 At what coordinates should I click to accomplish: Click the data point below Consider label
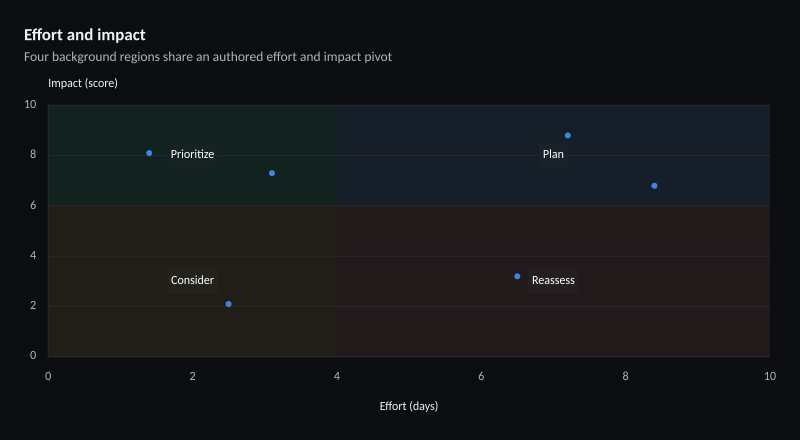(229, 304)
